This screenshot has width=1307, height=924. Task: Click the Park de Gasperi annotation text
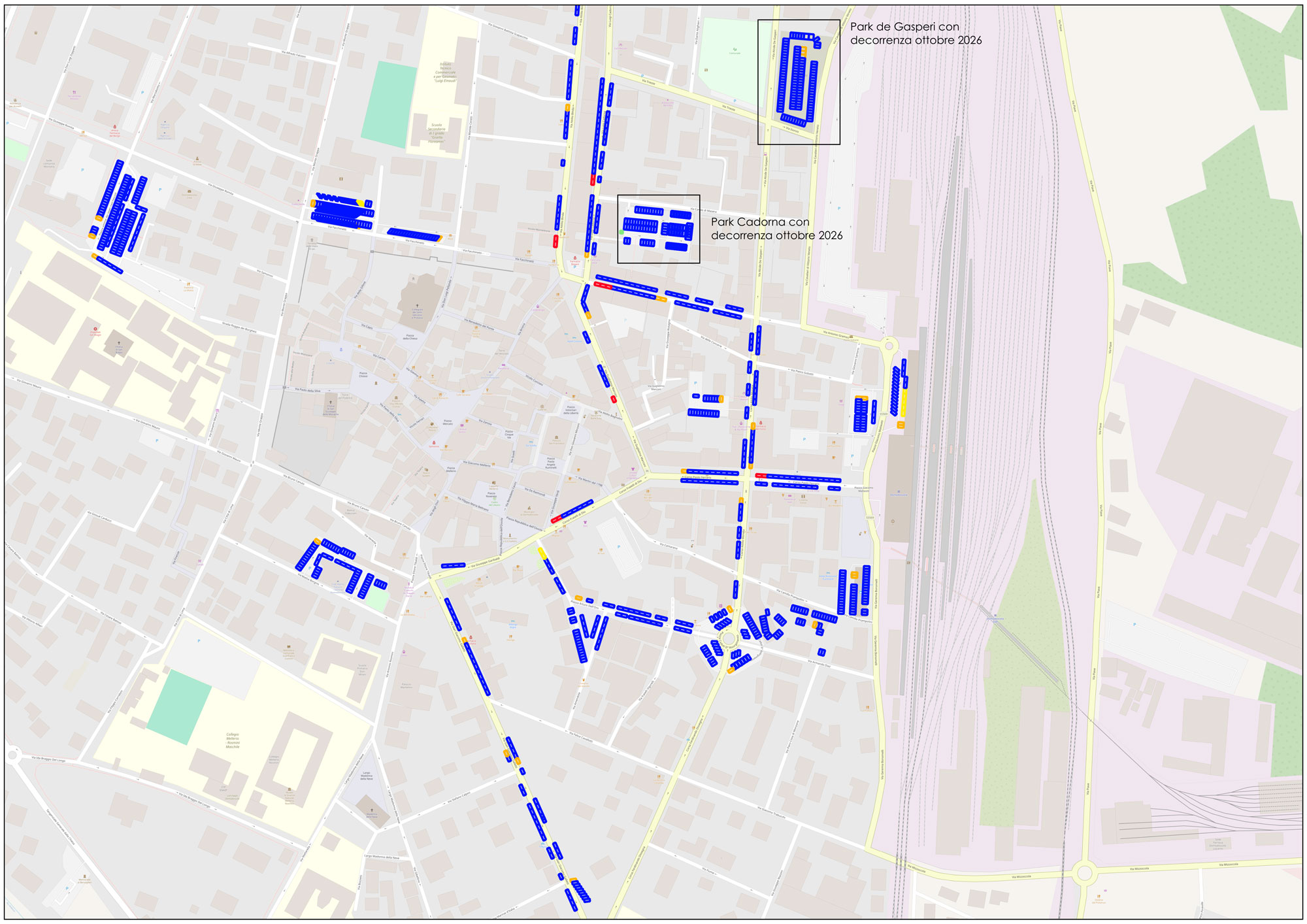point(915,33)
